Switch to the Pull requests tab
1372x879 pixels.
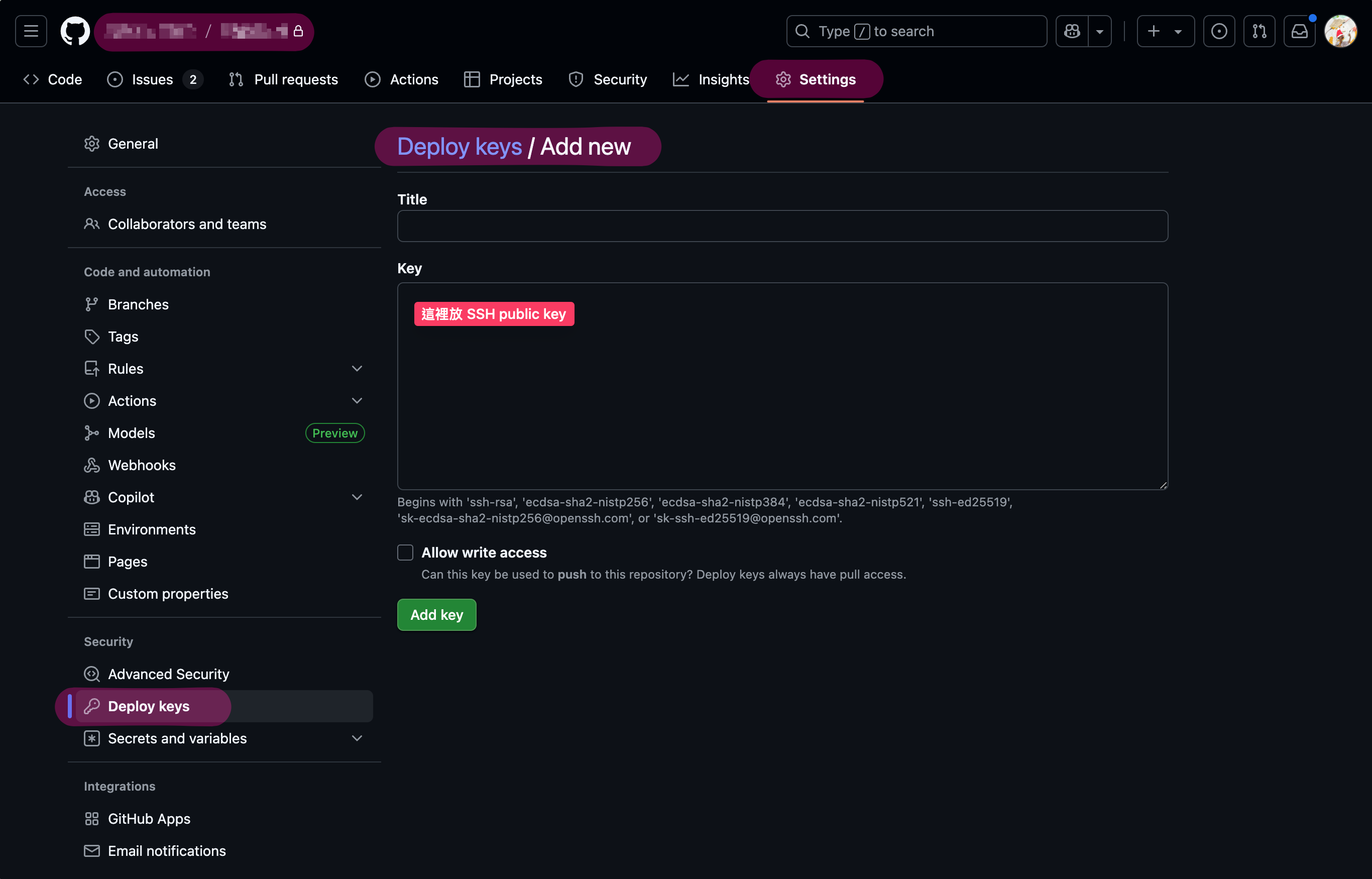pyautogui.click(x=283, y=79)
